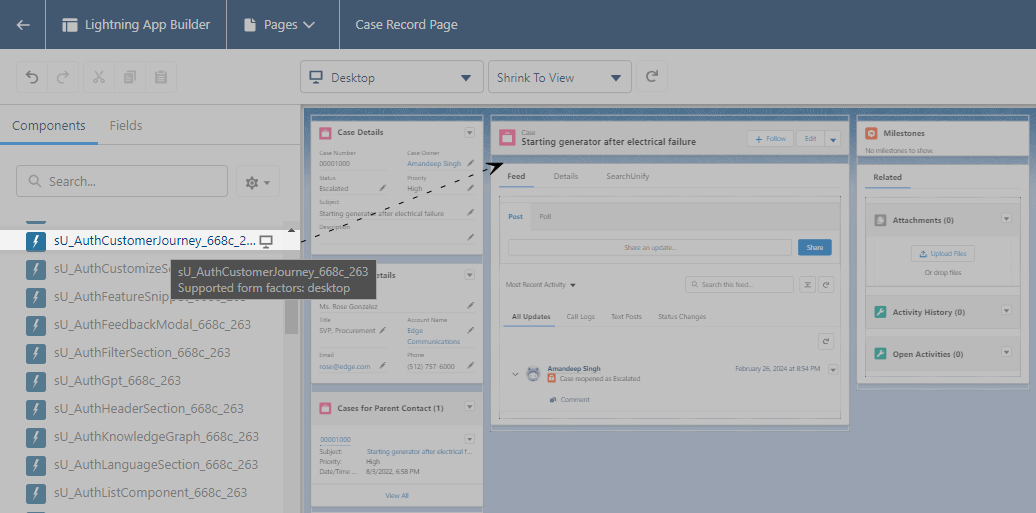Select sU_AuthFeedbackModal_668c_263 component
The image size is (1036, 513).
(x=152, y=325)
